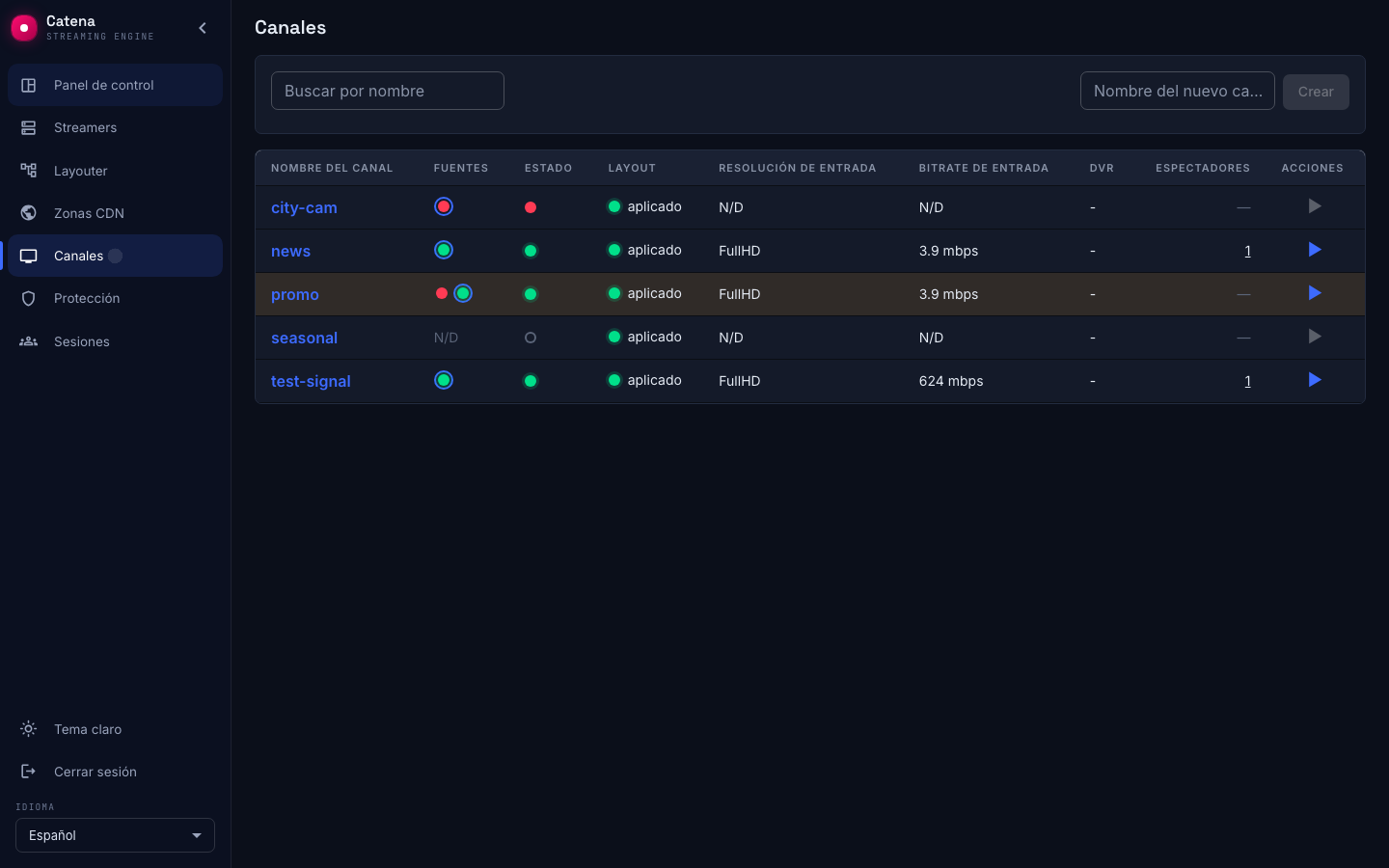Play the promo channel

point(1314,293)
